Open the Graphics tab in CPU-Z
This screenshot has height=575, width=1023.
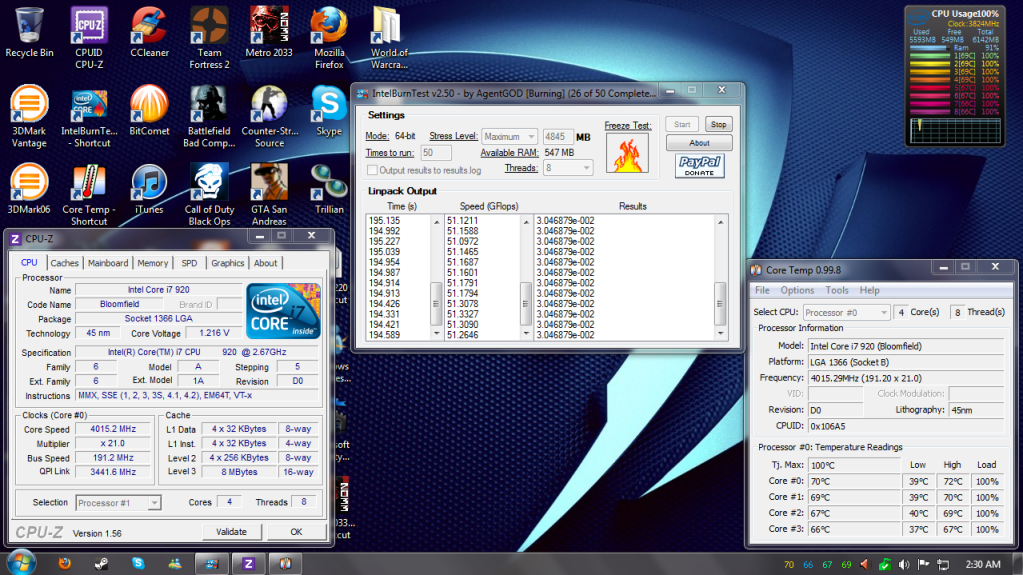(x=227, y=263)
